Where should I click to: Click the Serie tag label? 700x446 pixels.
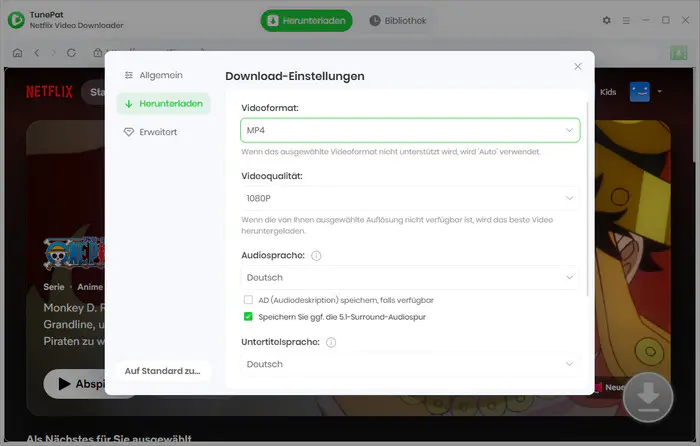[x=54, y=287]
